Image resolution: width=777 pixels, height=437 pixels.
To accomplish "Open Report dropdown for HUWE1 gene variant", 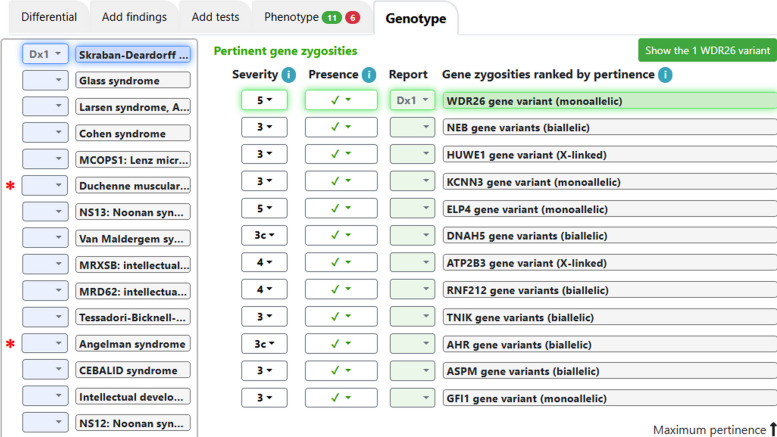I will (x=412, y=154).
